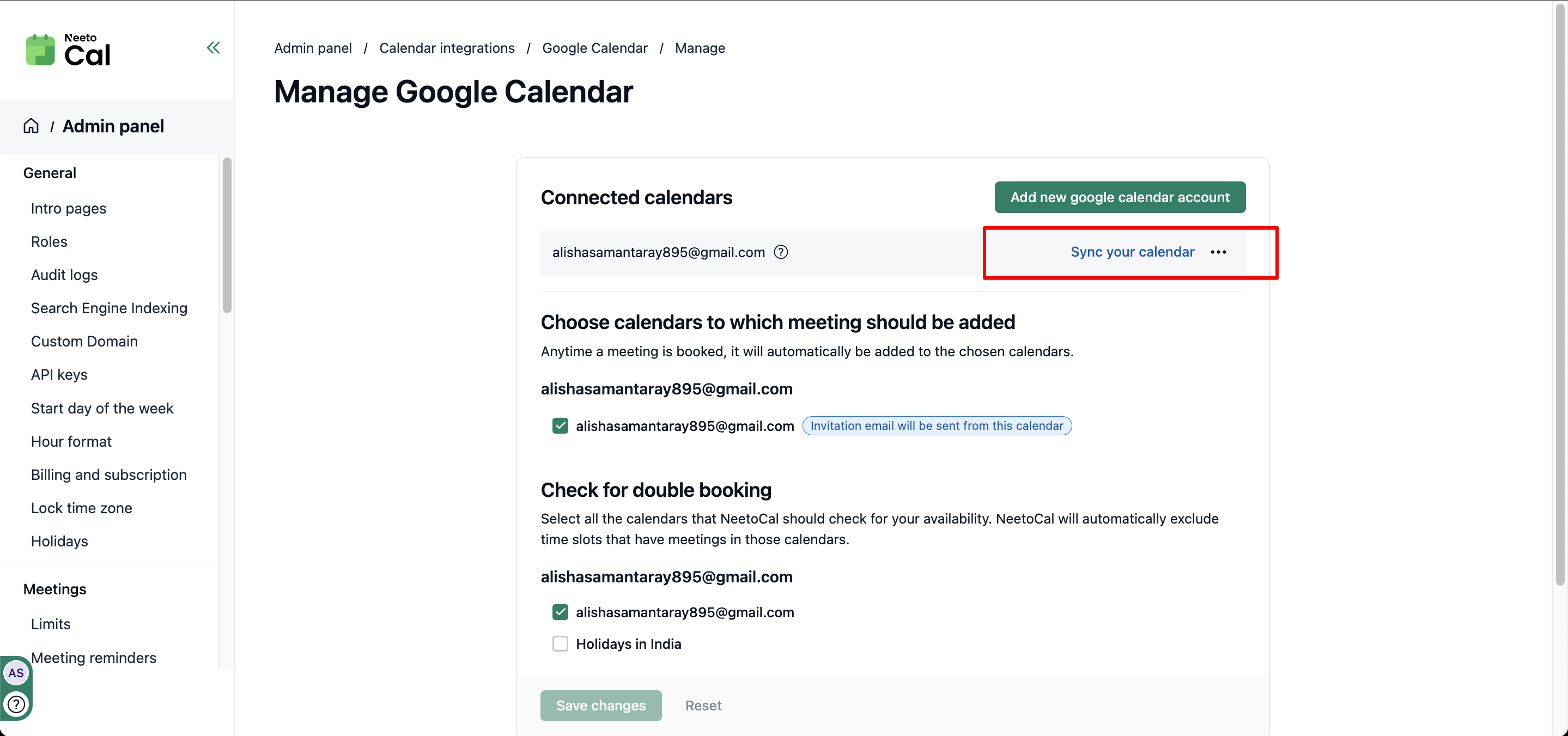
Task: Uncheck the gmail calendar under meeting should be added
Action: (x=560, y=425)
